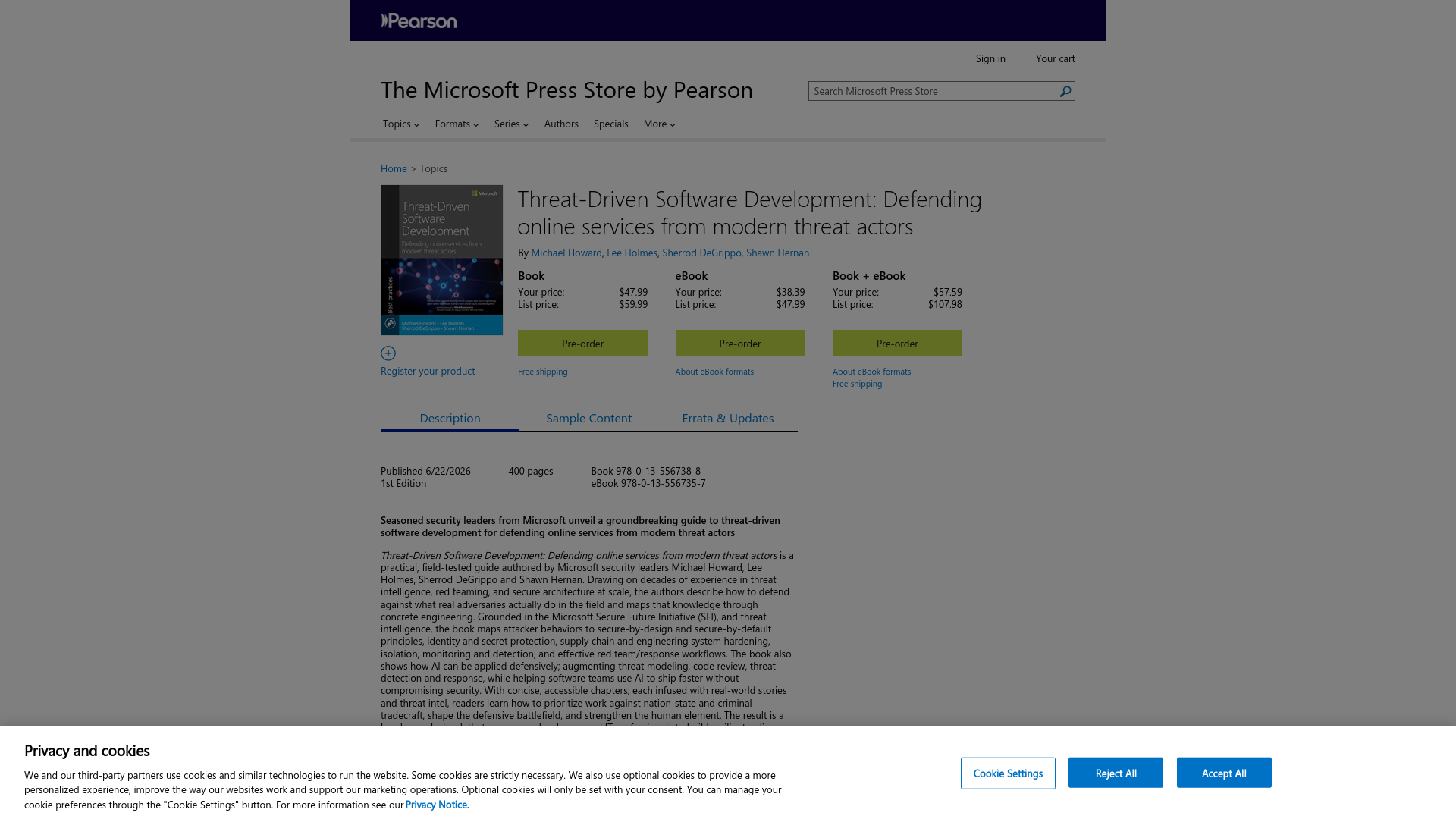Go to the Authors page
The image size is (1456, 819).
click(561, 124)
